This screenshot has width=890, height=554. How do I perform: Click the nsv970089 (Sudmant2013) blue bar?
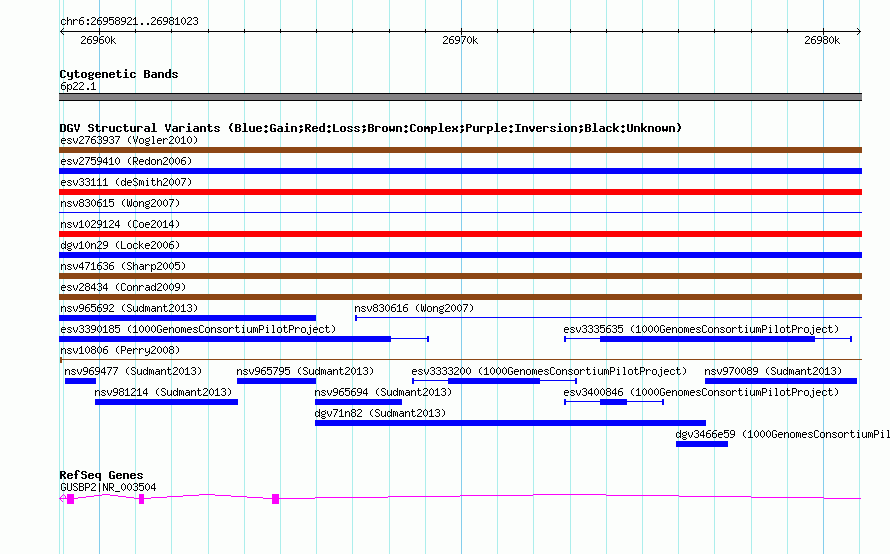[x=781, y=381]
